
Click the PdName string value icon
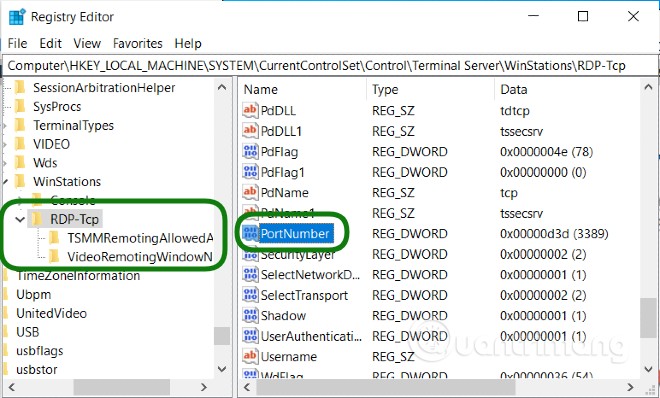(250, 192)
